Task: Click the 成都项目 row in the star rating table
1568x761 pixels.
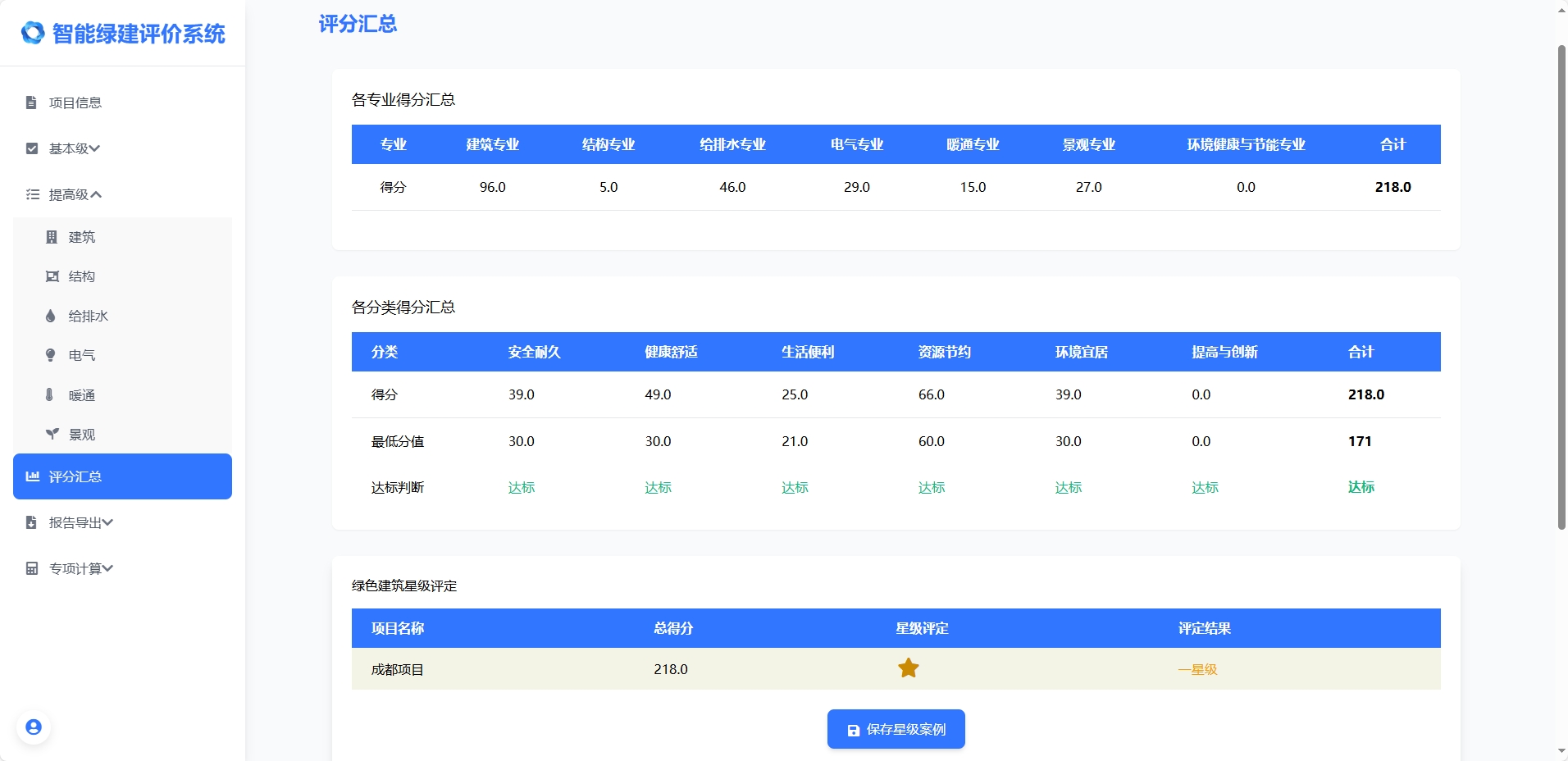Action: coord(398,669)
